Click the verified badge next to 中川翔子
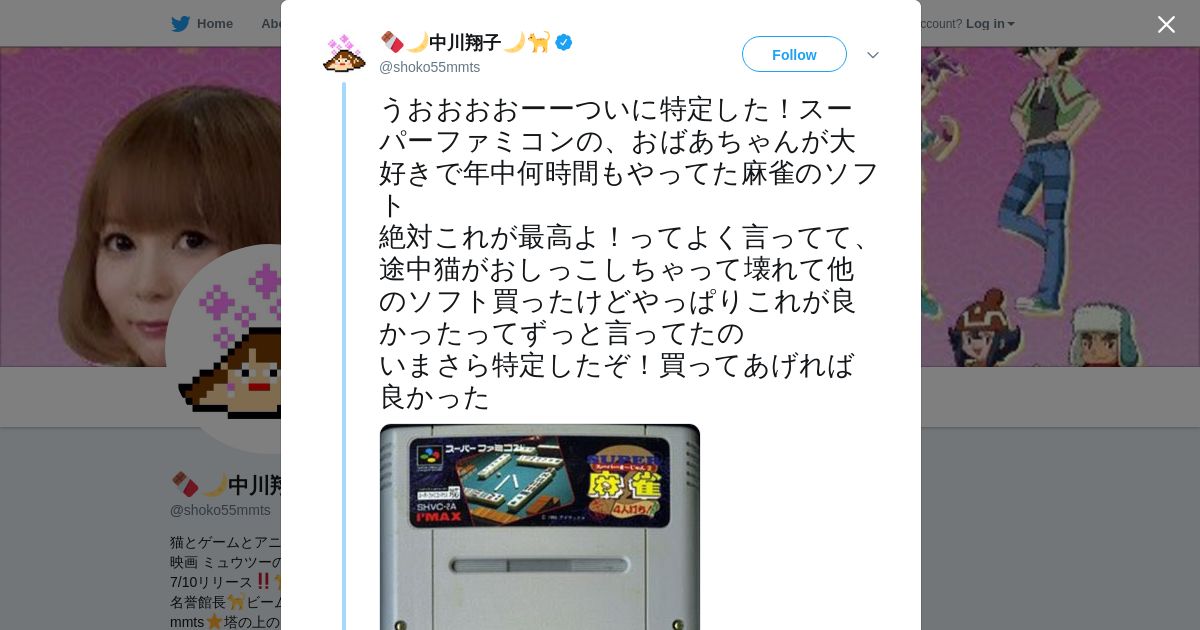The height and width of the screenshot is (630, 1200). (x=564, y=42)
